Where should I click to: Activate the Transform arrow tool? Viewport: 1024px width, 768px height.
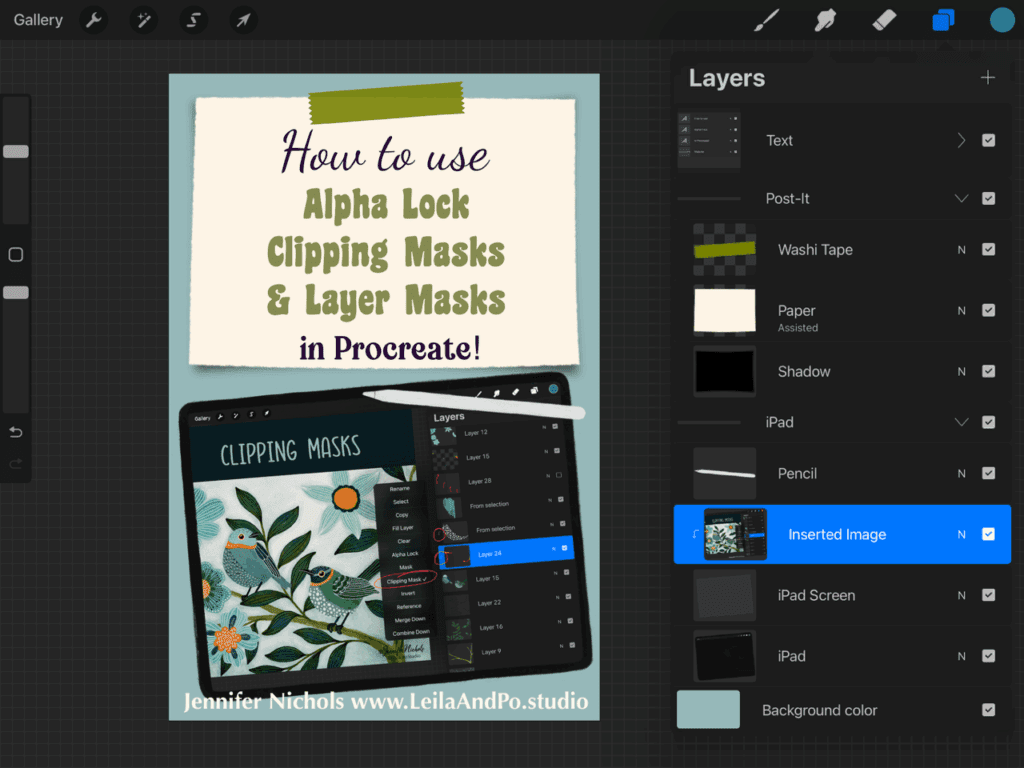[243, 20]
